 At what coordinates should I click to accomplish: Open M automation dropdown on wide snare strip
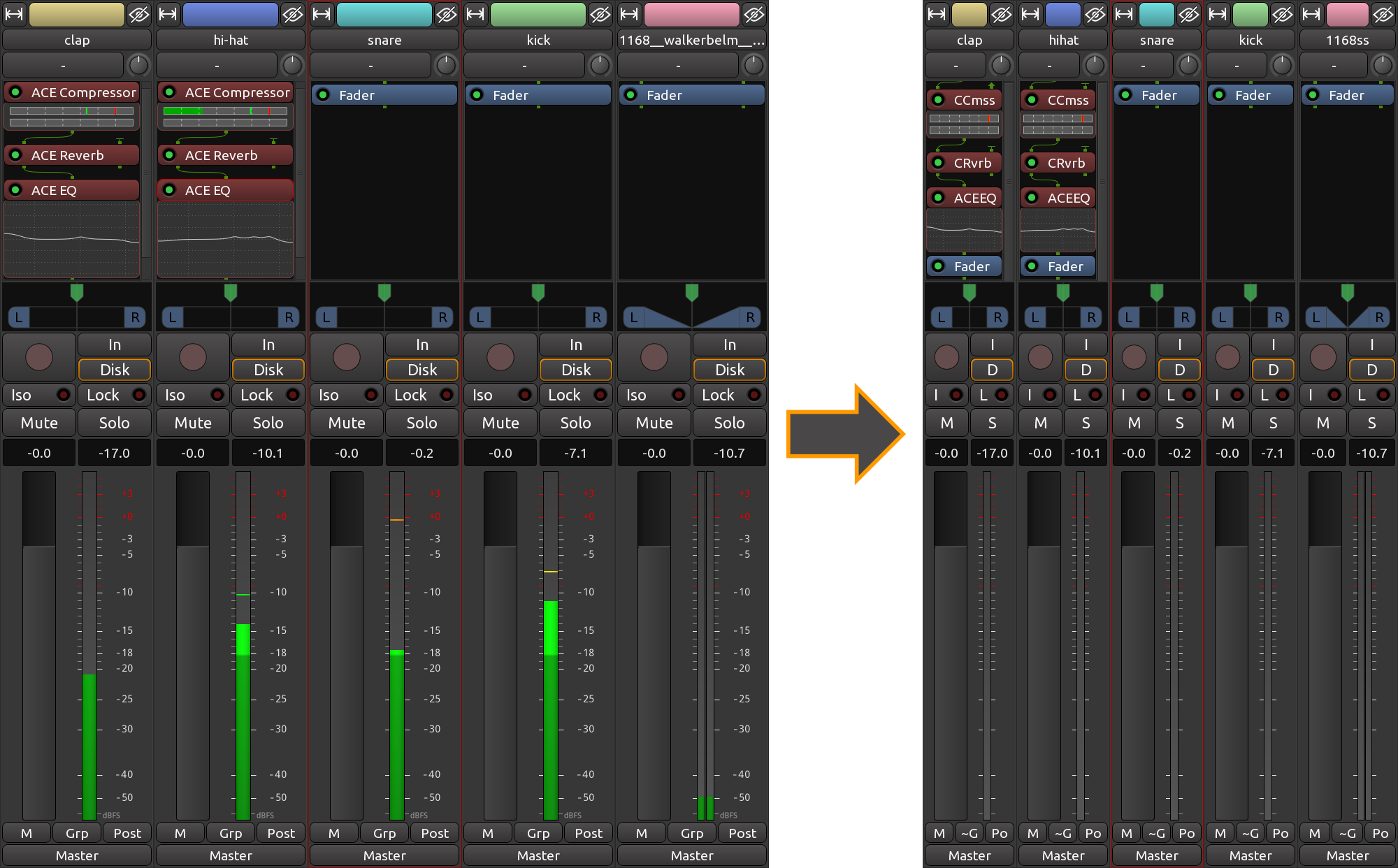click(x=334, y=833)
